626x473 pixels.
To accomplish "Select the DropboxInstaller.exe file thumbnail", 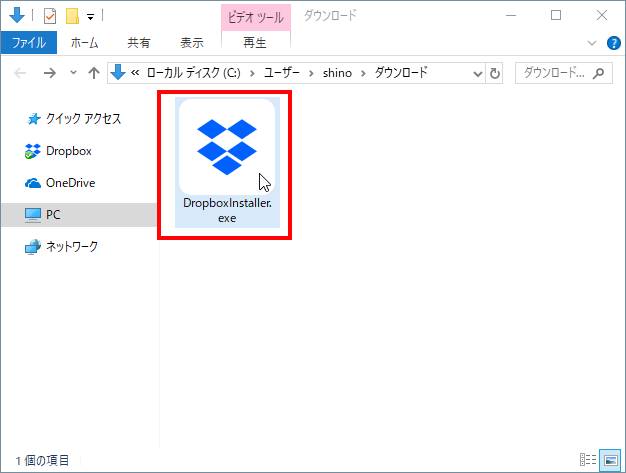I will [227, 147].
